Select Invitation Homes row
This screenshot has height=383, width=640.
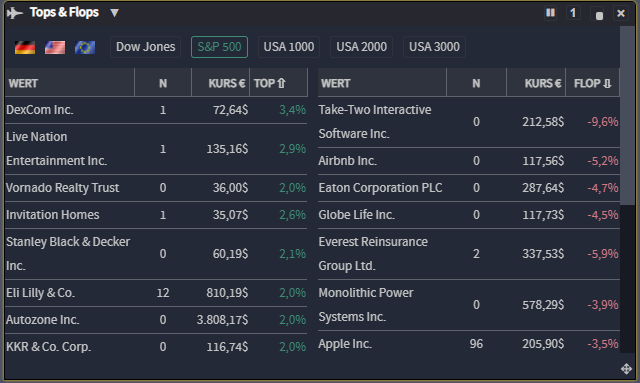[156, 215]
